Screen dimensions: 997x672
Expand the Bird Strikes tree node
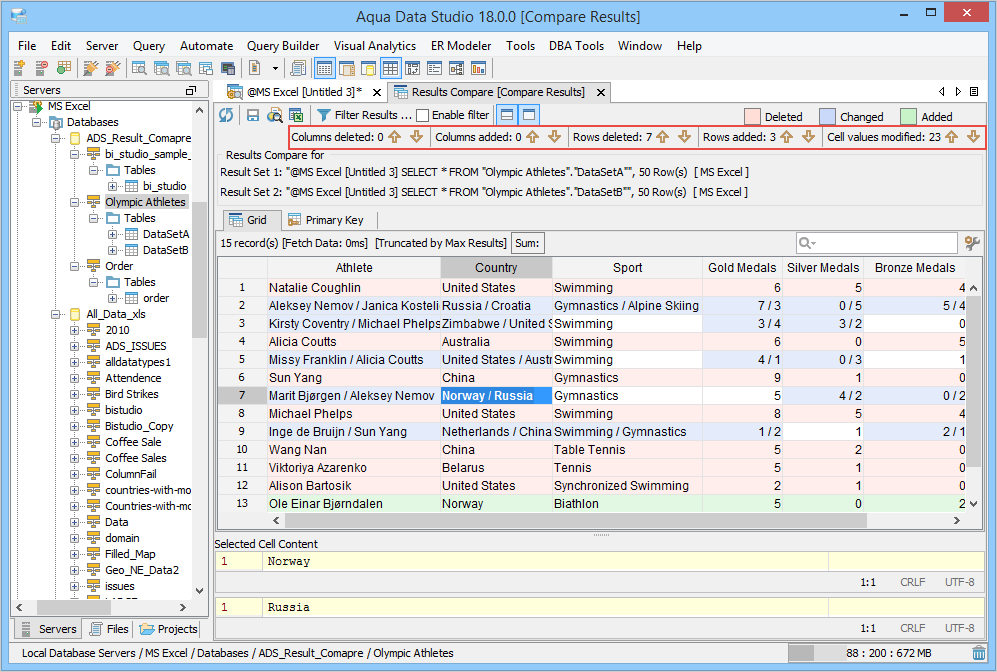(x=74, y=394)
